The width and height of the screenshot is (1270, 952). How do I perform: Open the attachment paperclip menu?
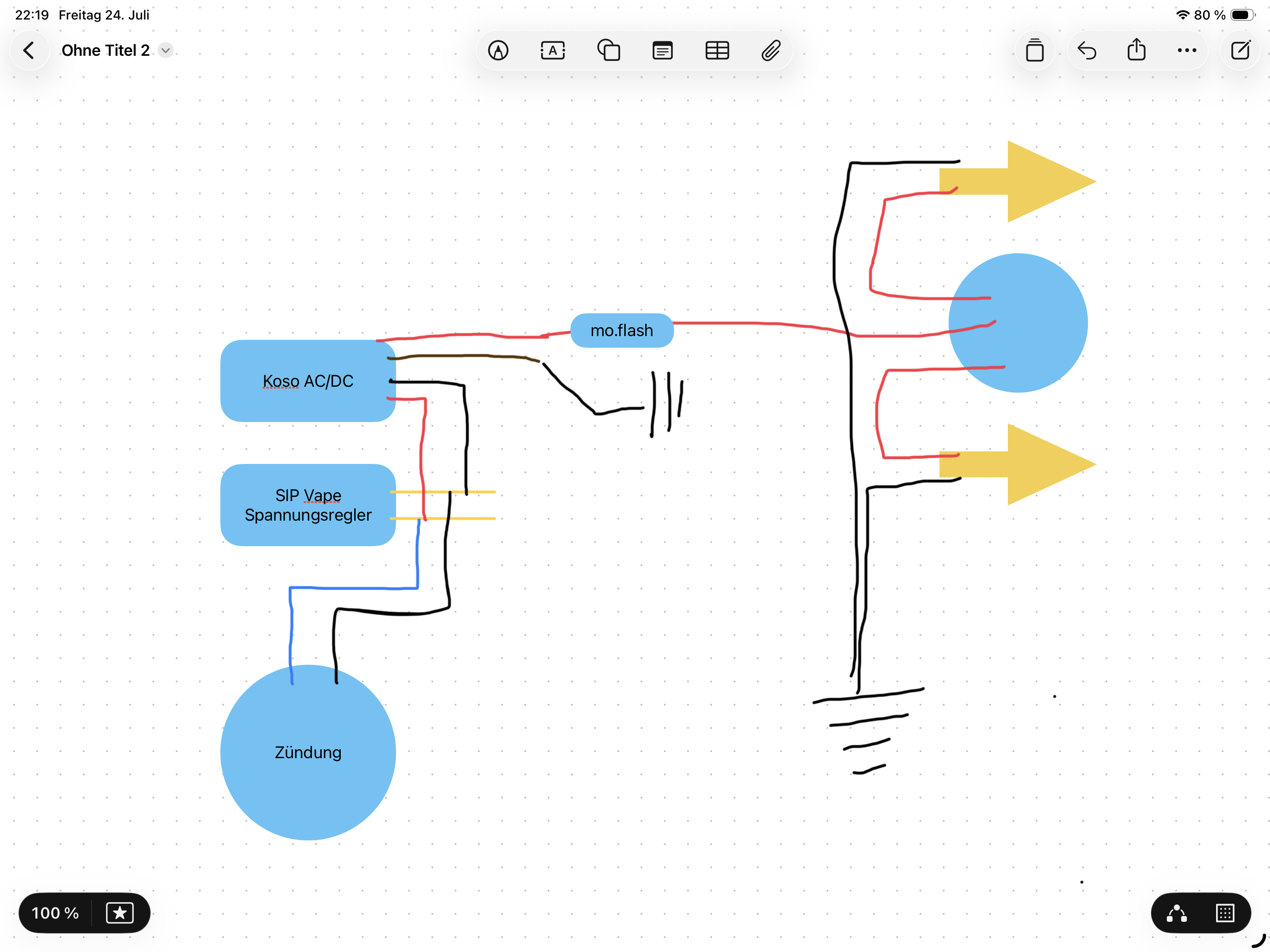click(x=770, y=51)
